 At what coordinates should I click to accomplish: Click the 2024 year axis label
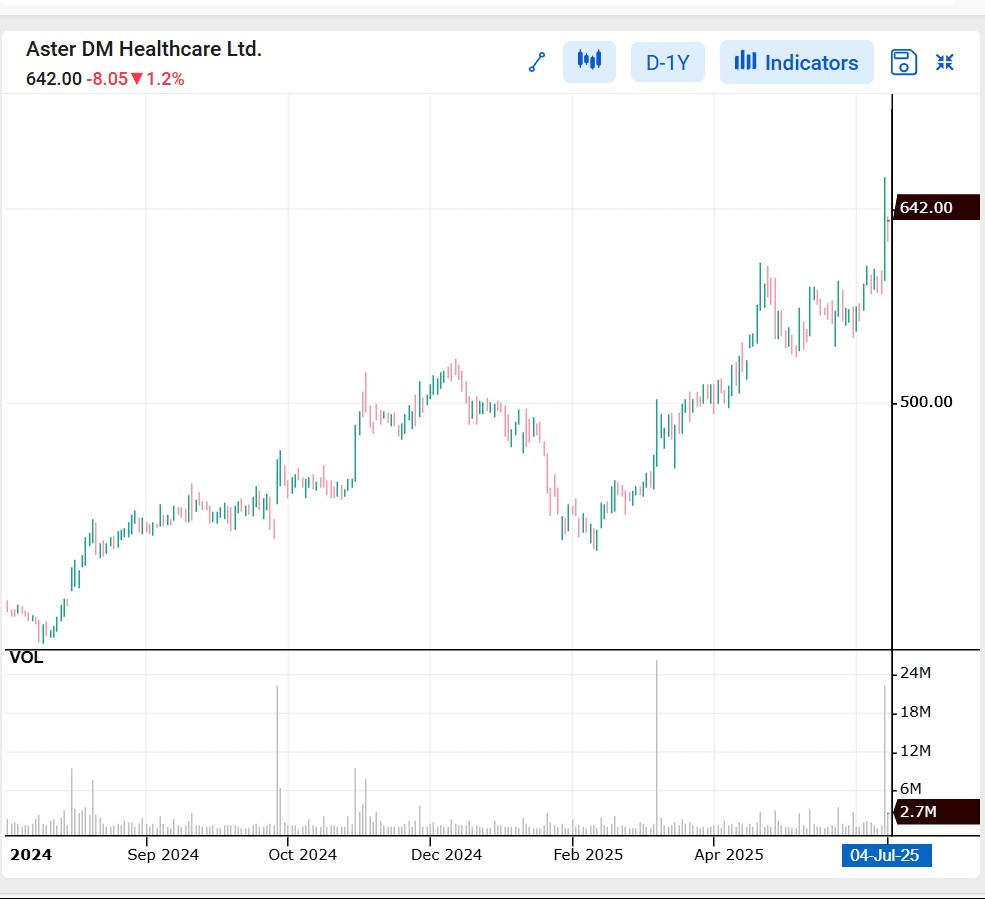(x=31, y=855)
